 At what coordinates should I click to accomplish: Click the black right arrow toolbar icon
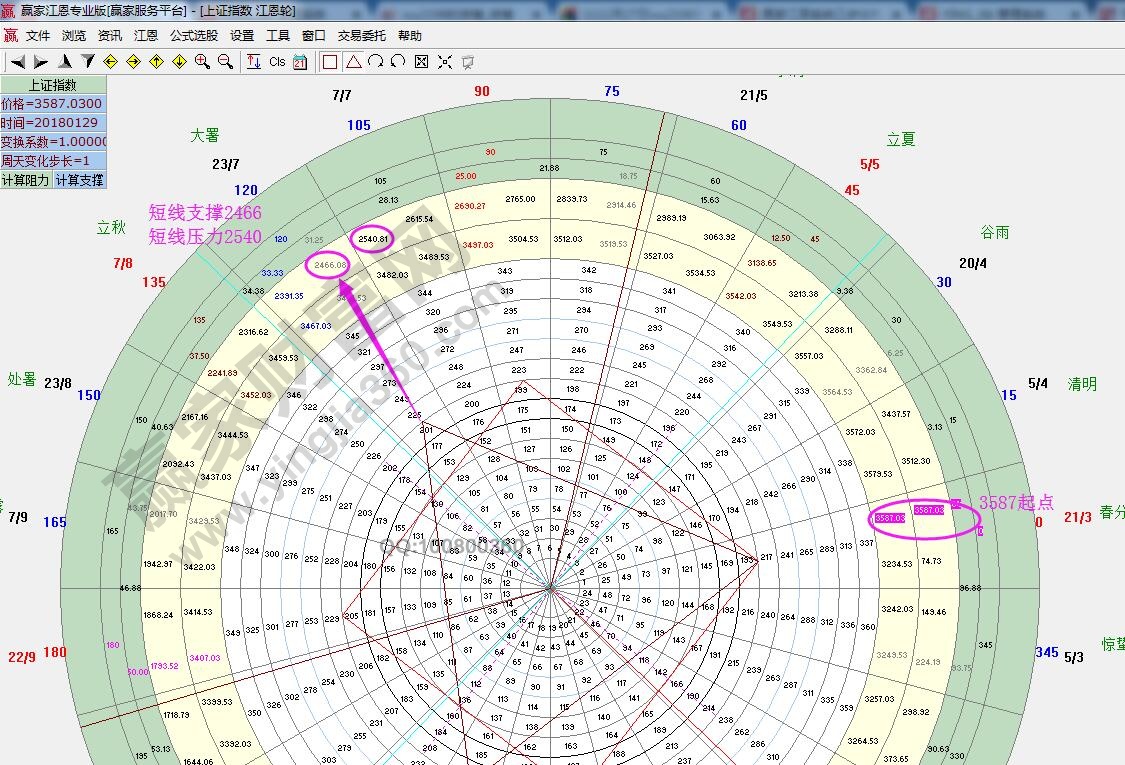40,62
